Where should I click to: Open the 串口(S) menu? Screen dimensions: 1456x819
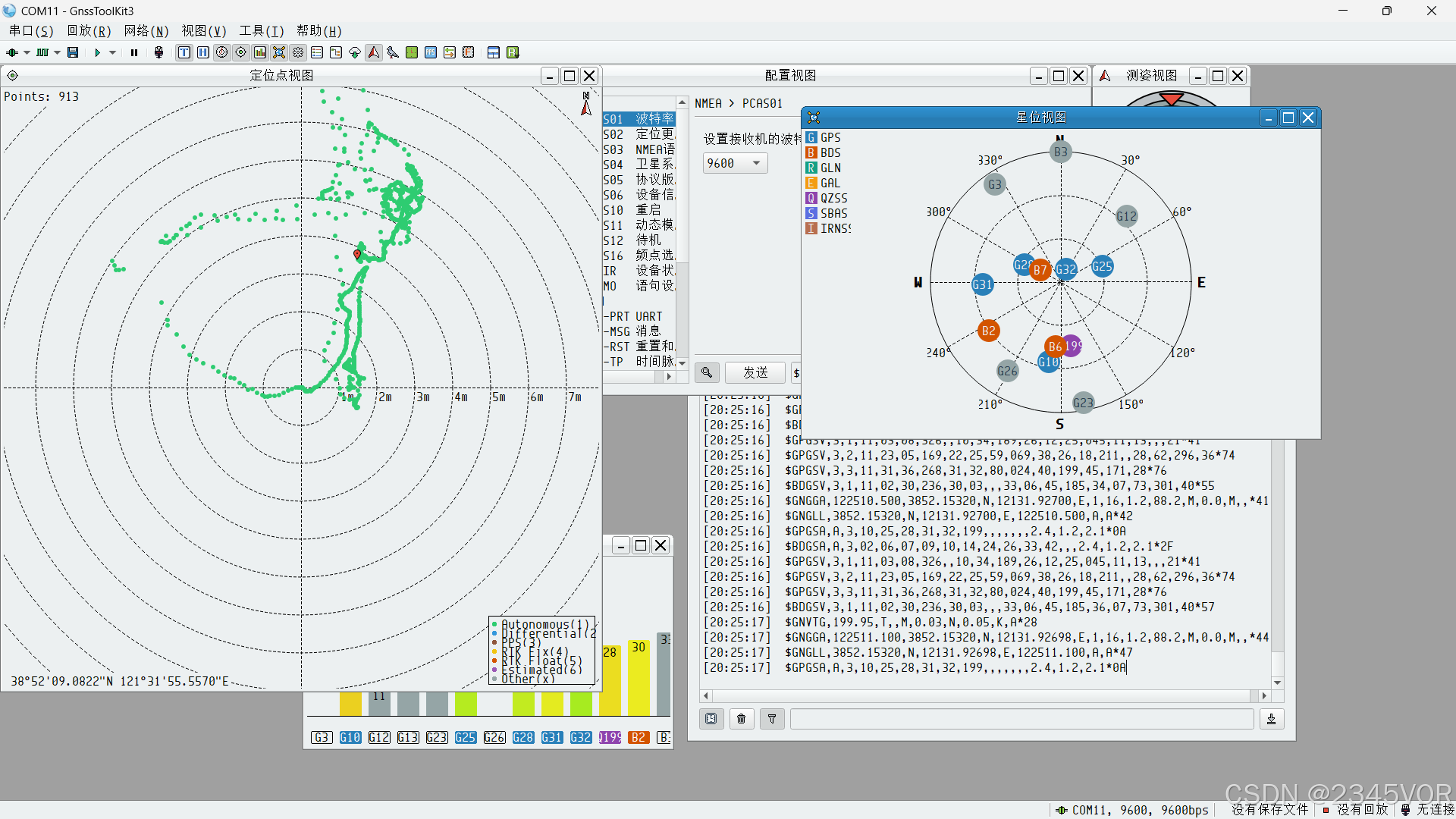coord(31,31)
